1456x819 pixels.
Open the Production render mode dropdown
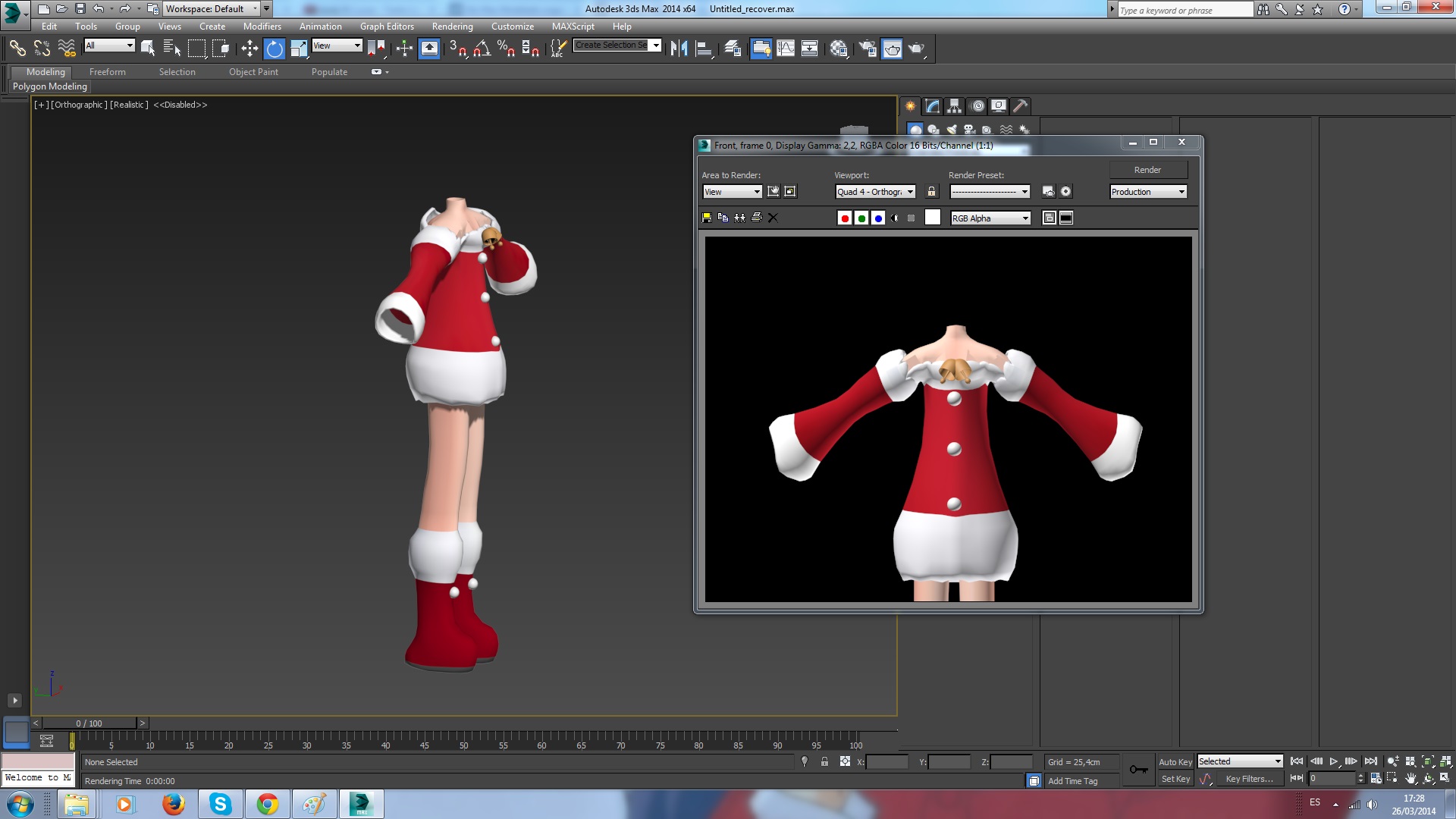(x=1148, y=192)
